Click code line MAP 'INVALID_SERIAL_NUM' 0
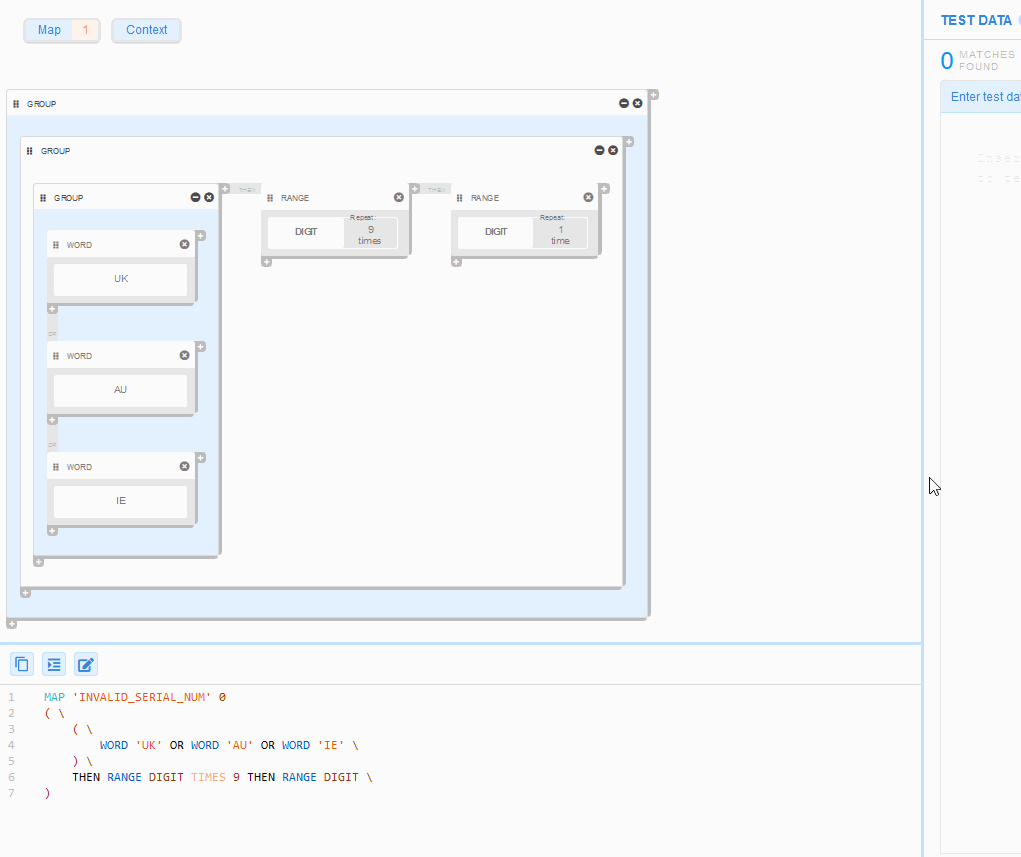1021x857 pixels. pyautogui.click(x=135, y=697)
